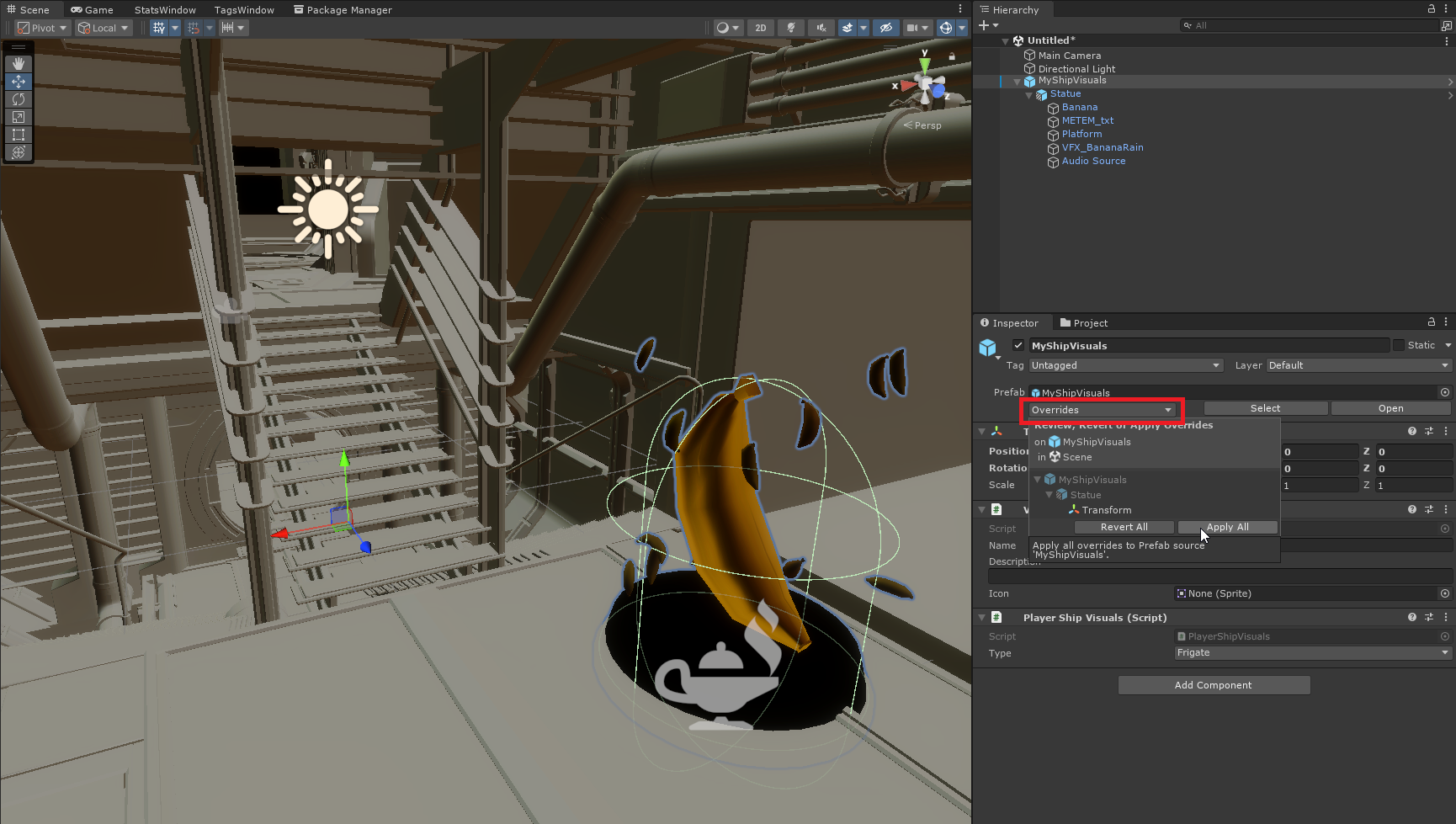1456x824 pixels.
Task: Mute scene audio with the speaker icon
Action: click(821, 28)
